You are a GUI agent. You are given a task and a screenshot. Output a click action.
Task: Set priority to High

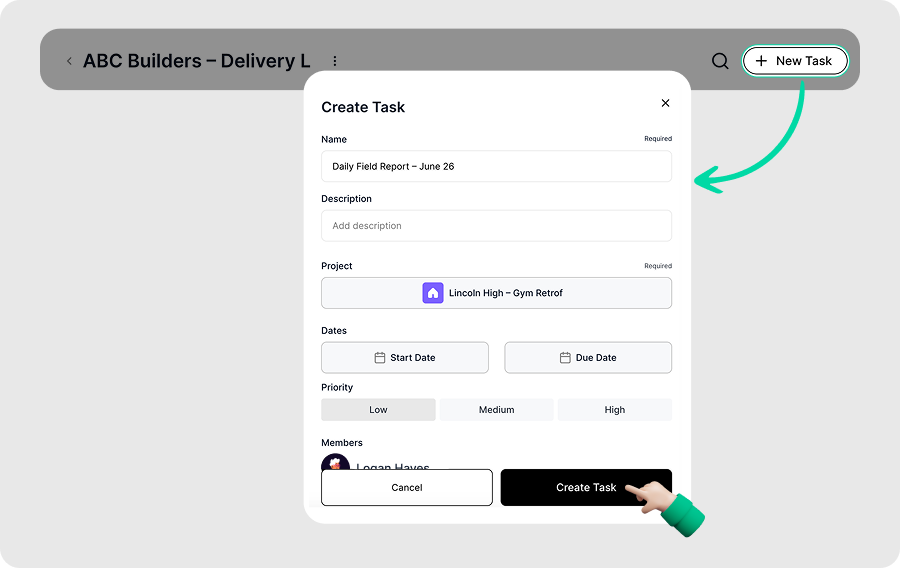click(x=614, y=410)
